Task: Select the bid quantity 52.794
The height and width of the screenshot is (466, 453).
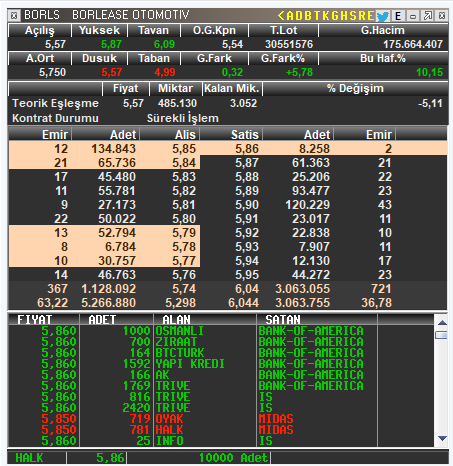Action: coord(117,233)
